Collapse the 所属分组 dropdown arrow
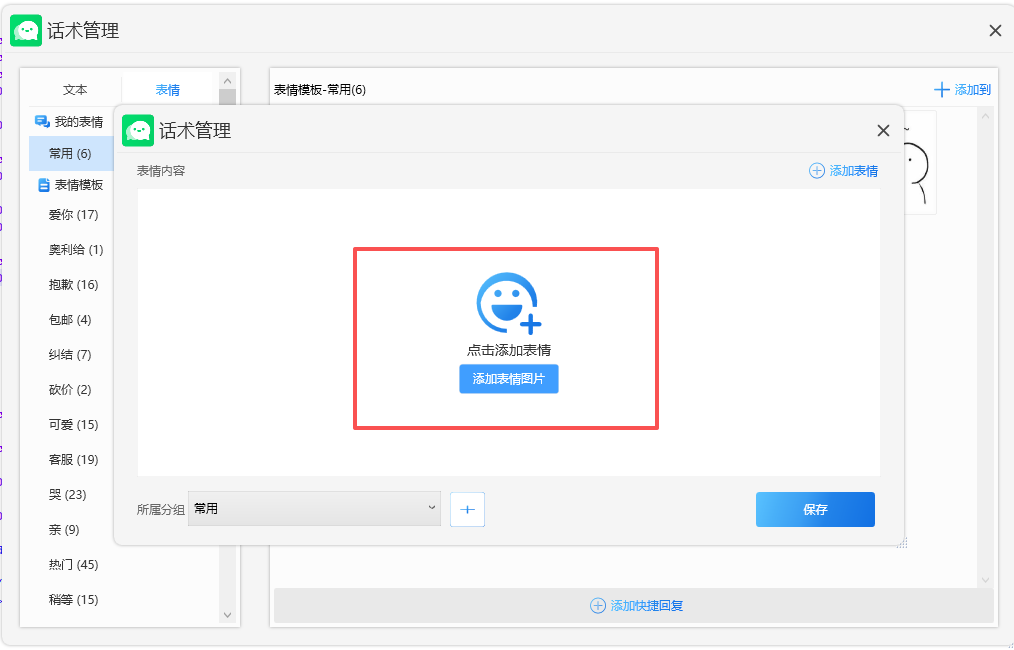 [431, 509]
